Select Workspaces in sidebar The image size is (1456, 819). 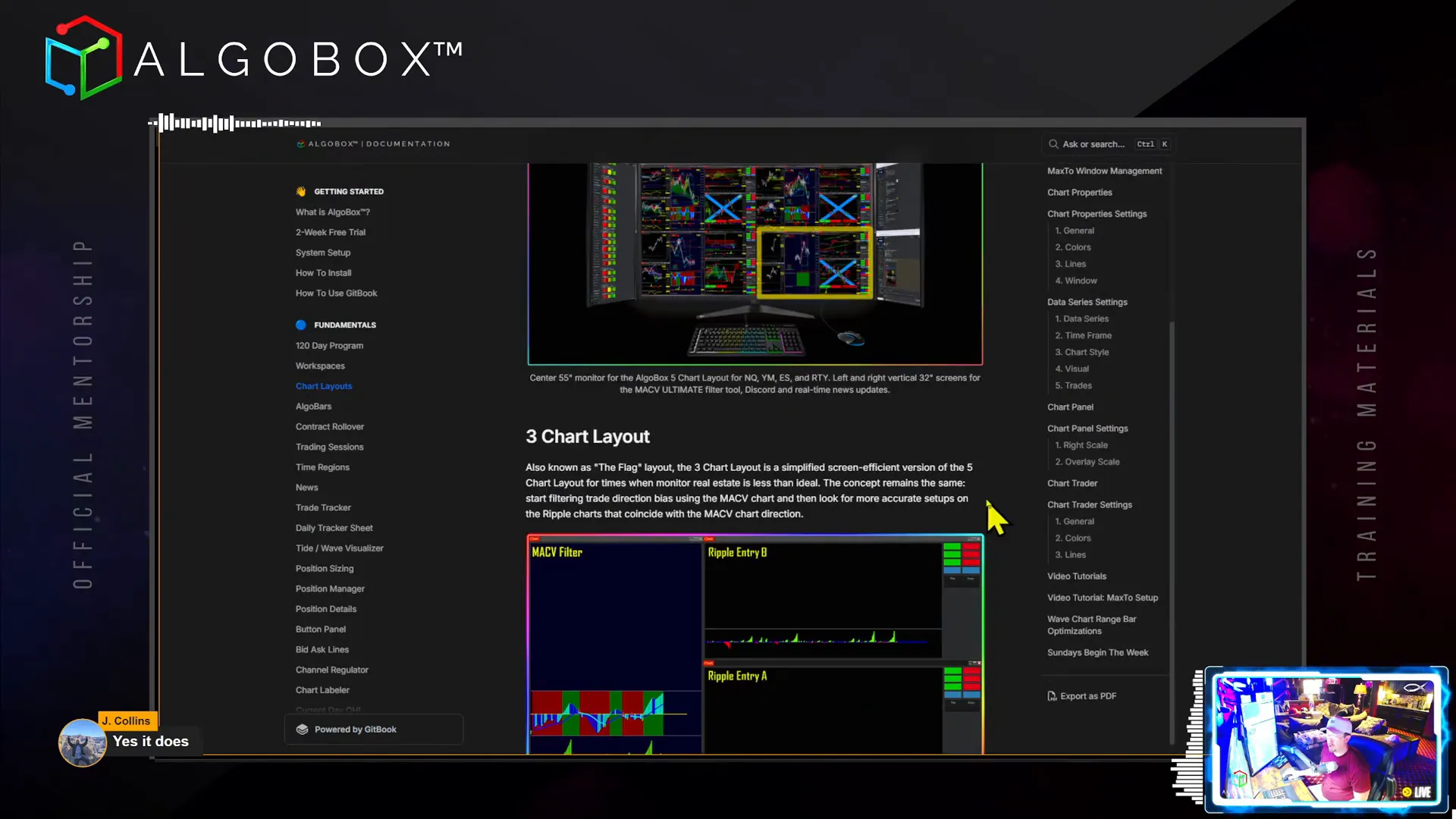click(320, 366)
